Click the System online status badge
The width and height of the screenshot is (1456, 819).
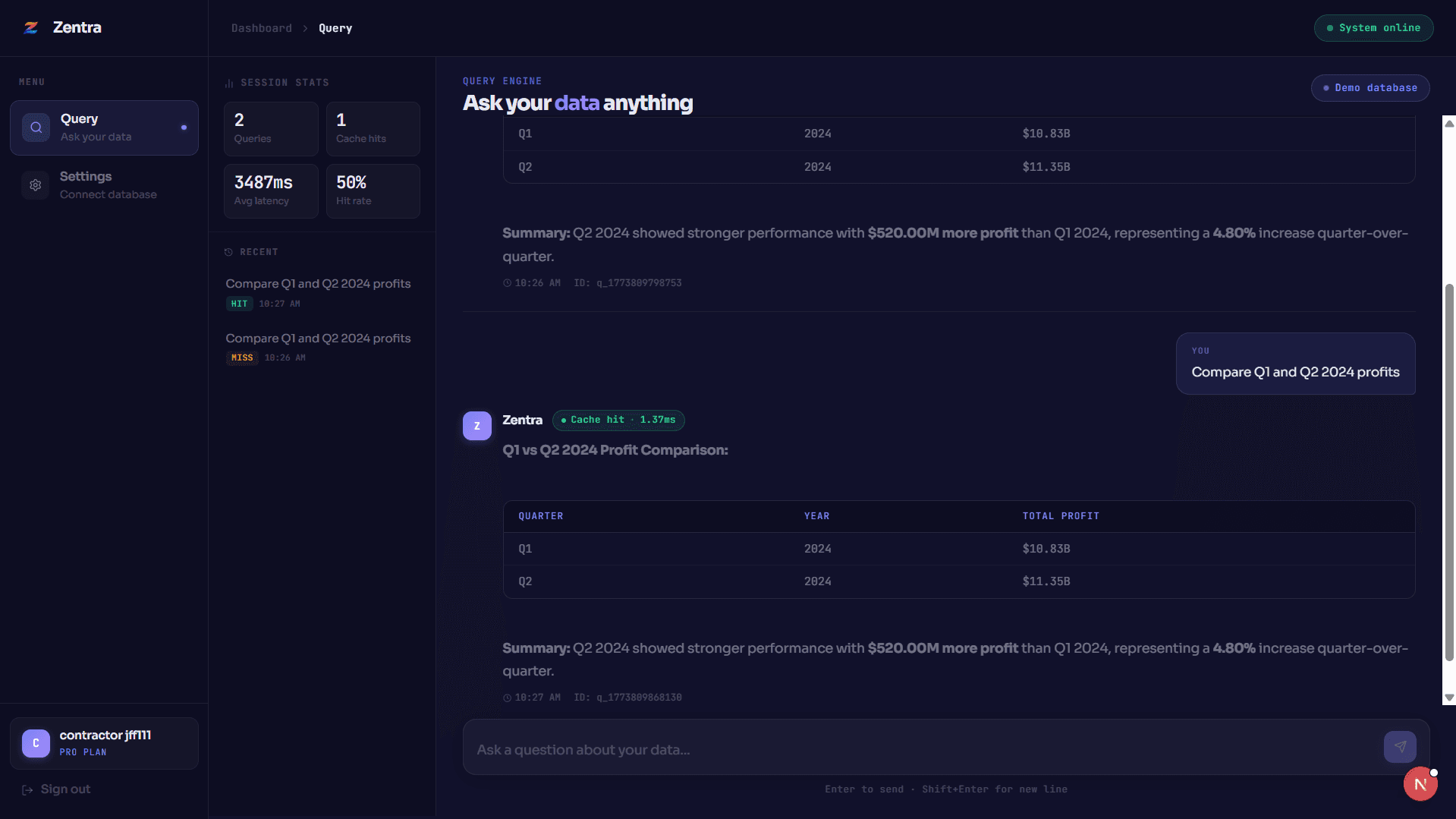[1373, 28]
